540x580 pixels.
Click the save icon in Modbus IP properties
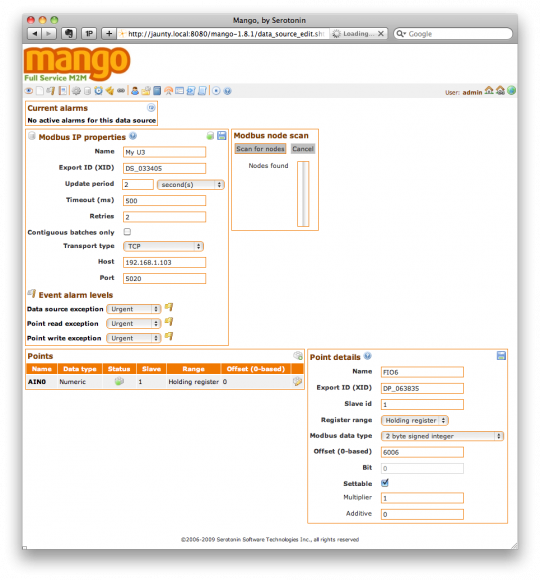click(x=222, y=135)
